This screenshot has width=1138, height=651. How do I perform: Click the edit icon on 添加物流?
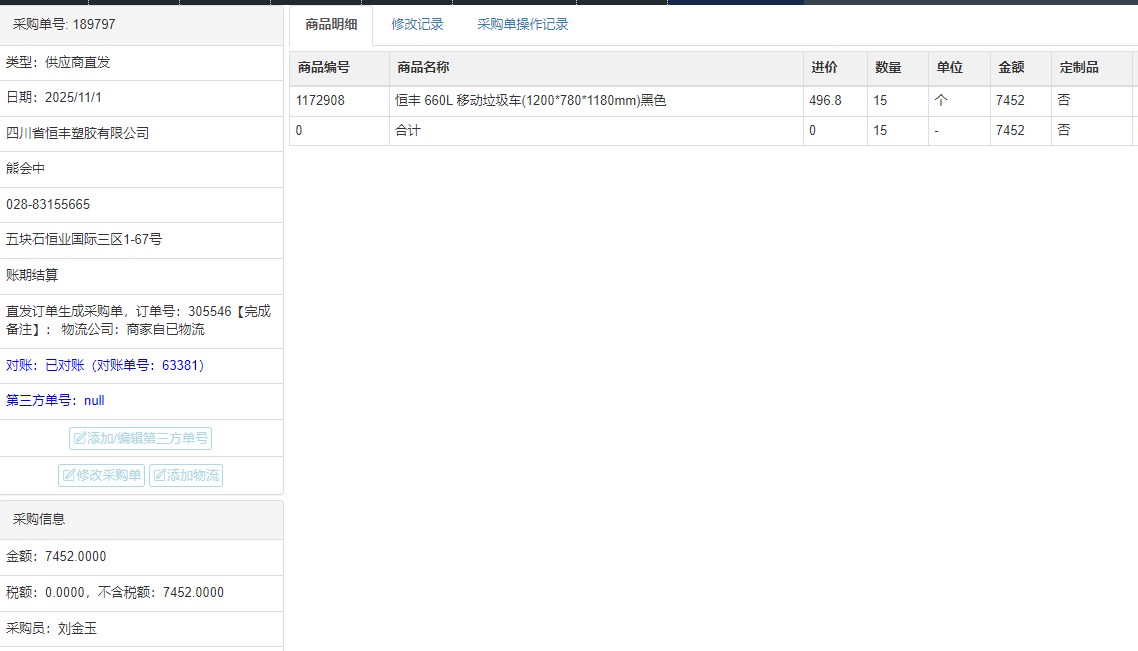click(159, 476)
